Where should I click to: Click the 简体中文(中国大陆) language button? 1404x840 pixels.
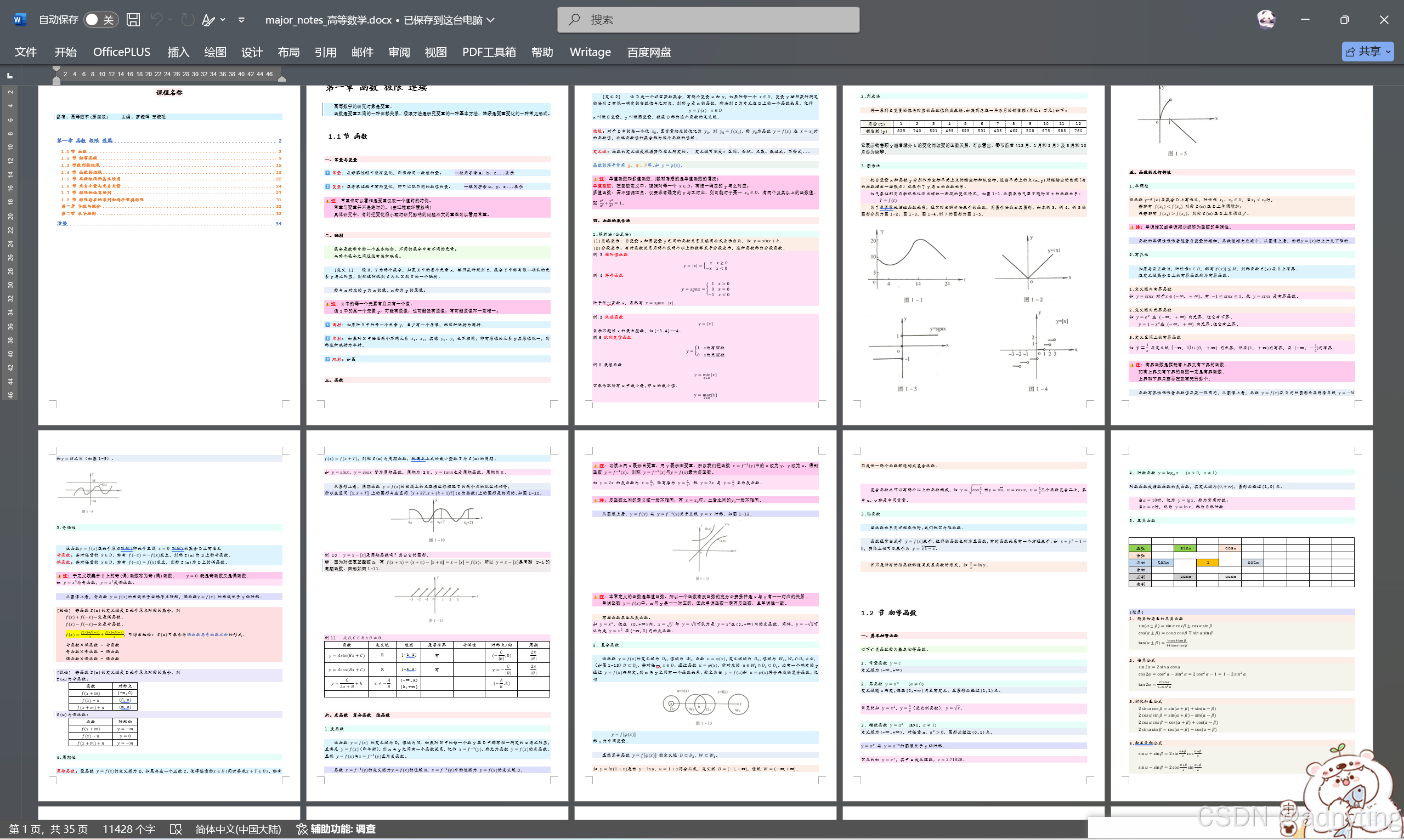[238, 829]
